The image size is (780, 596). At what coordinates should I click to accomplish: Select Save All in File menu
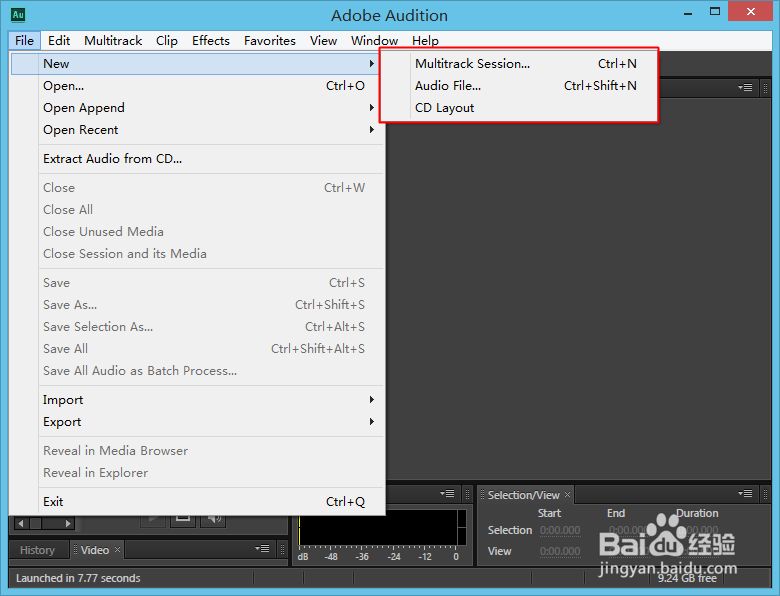[x=197, y=348]
